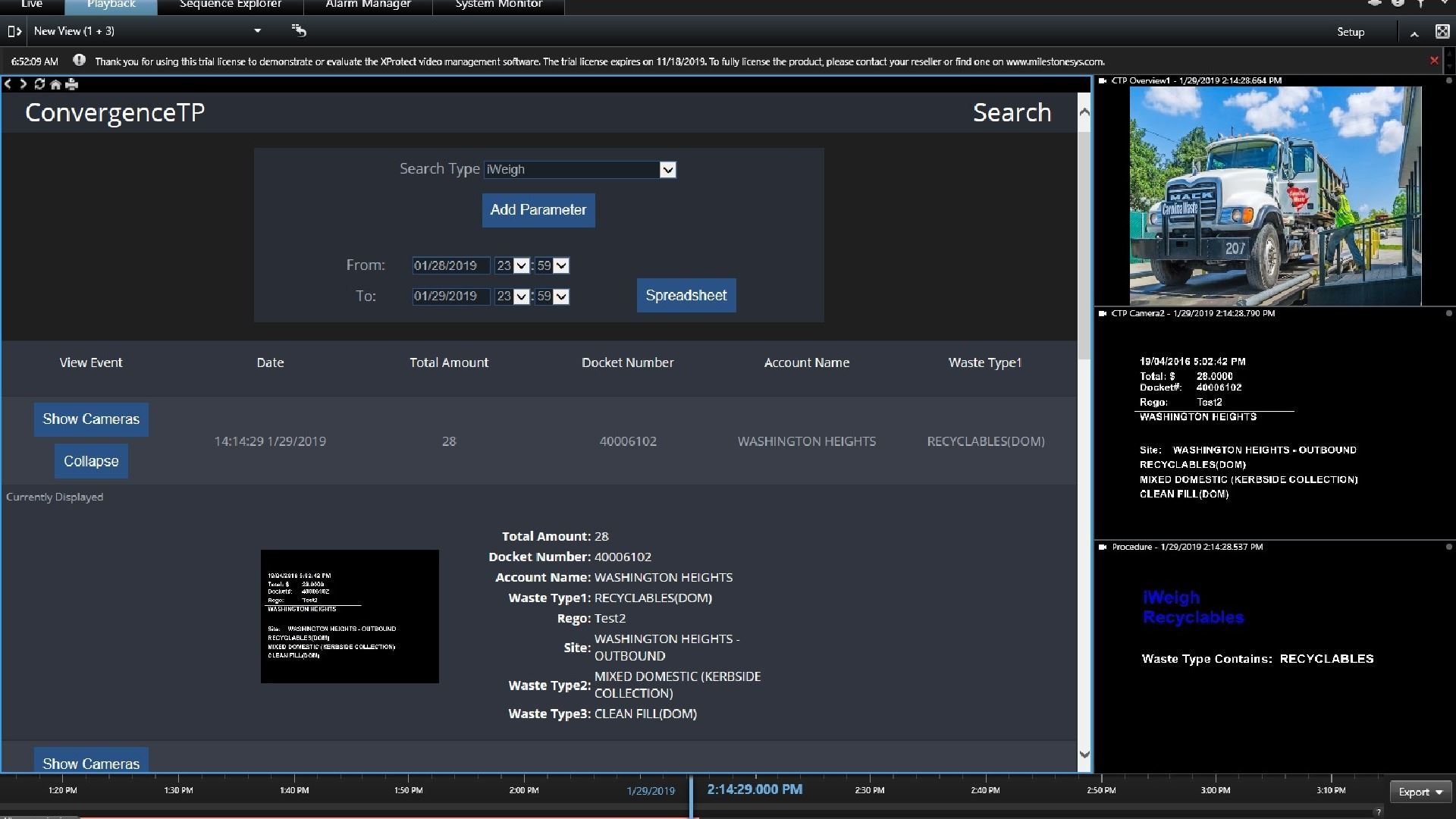Switch to the Live tab
1456x819 pixels.
[x=32, y=5]
